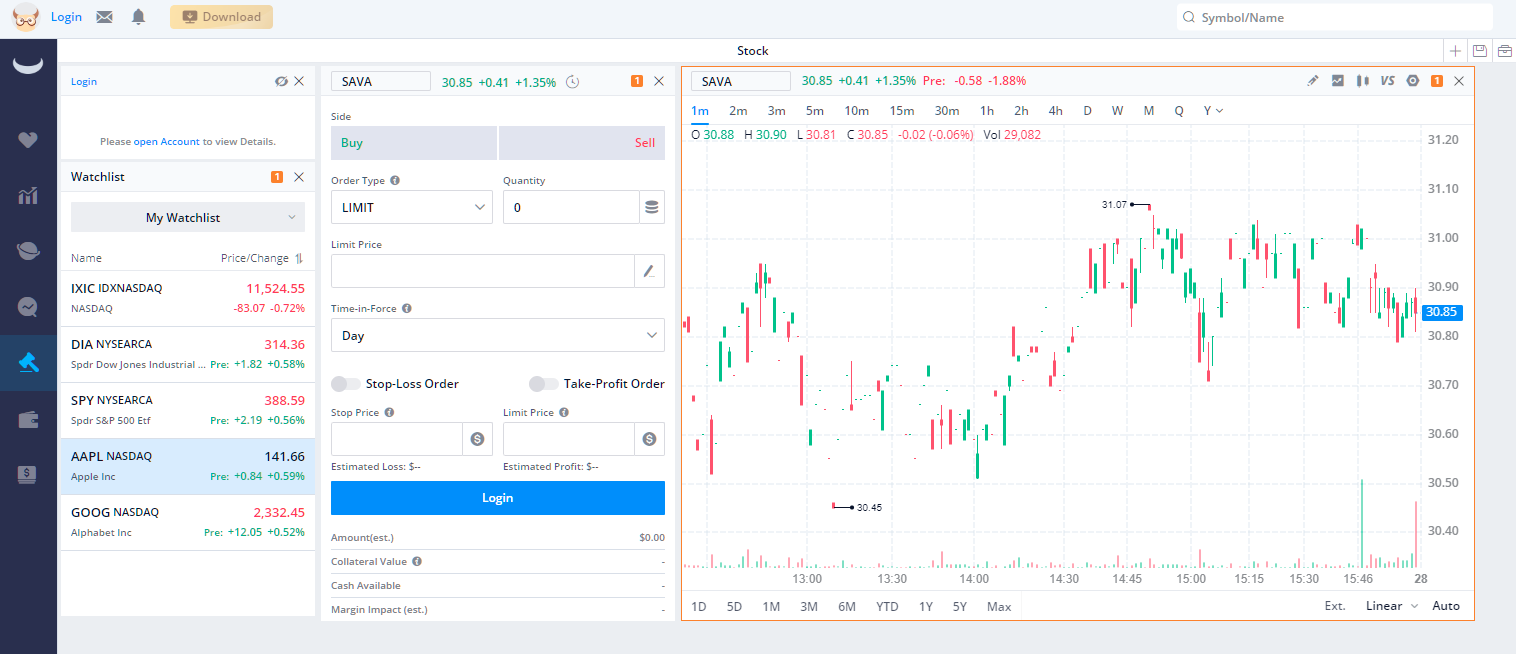This screenshot has height=654, width=1516.
Task: Click the Order Type info icon
Action: click(x=395, y=181)
